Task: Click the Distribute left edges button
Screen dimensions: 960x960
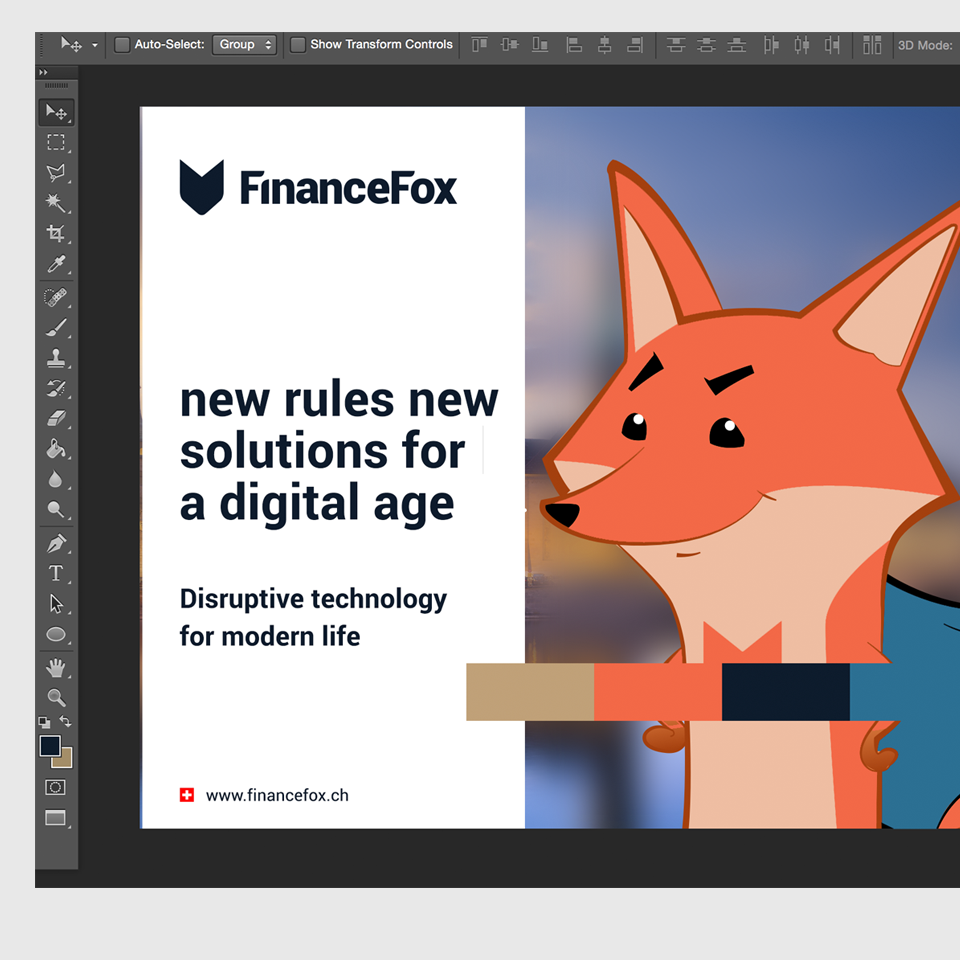Action: (x=771, y=45)
